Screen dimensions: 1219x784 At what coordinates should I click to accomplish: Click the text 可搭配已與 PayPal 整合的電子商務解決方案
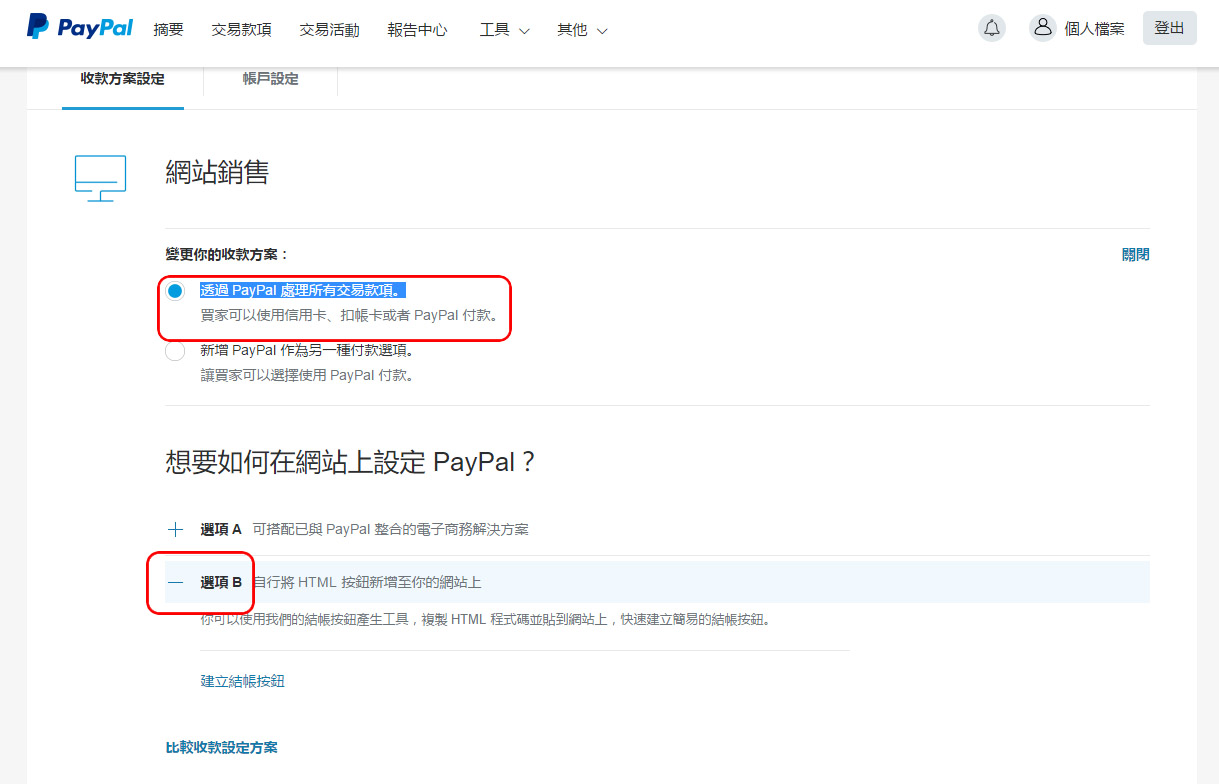click(390, 529)
